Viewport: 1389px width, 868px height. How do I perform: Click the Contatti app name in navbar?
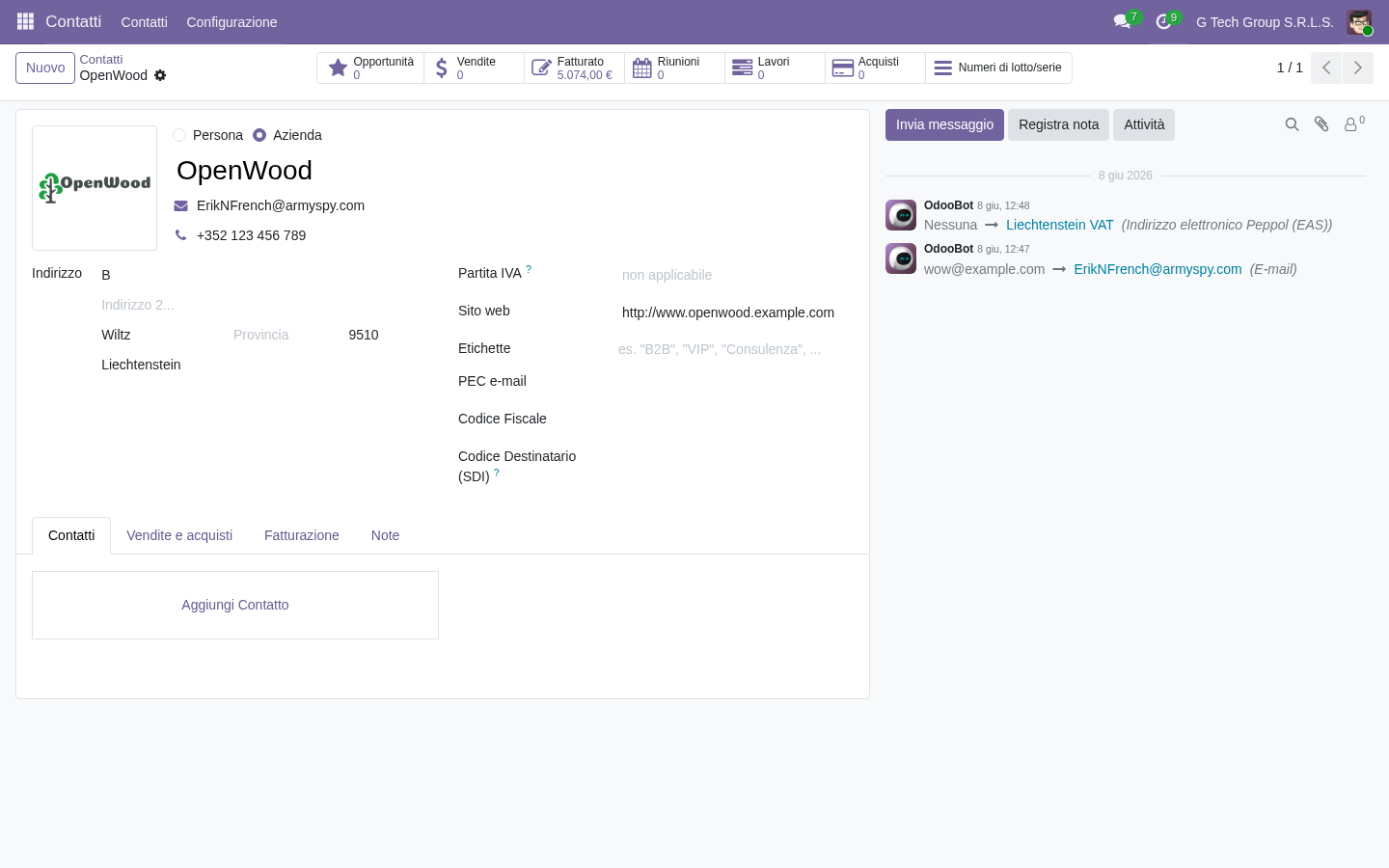(x=73, y=21)
